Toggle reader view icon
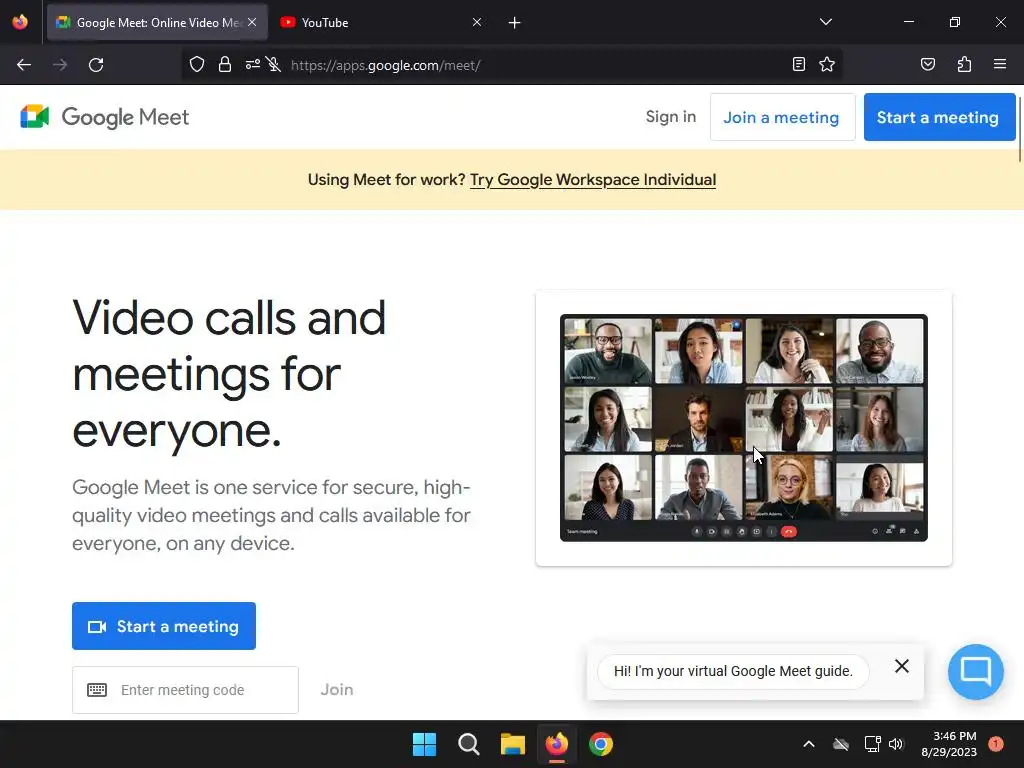Image resolution: width=1024 pixels, height=768 pixels. (799, 64)
